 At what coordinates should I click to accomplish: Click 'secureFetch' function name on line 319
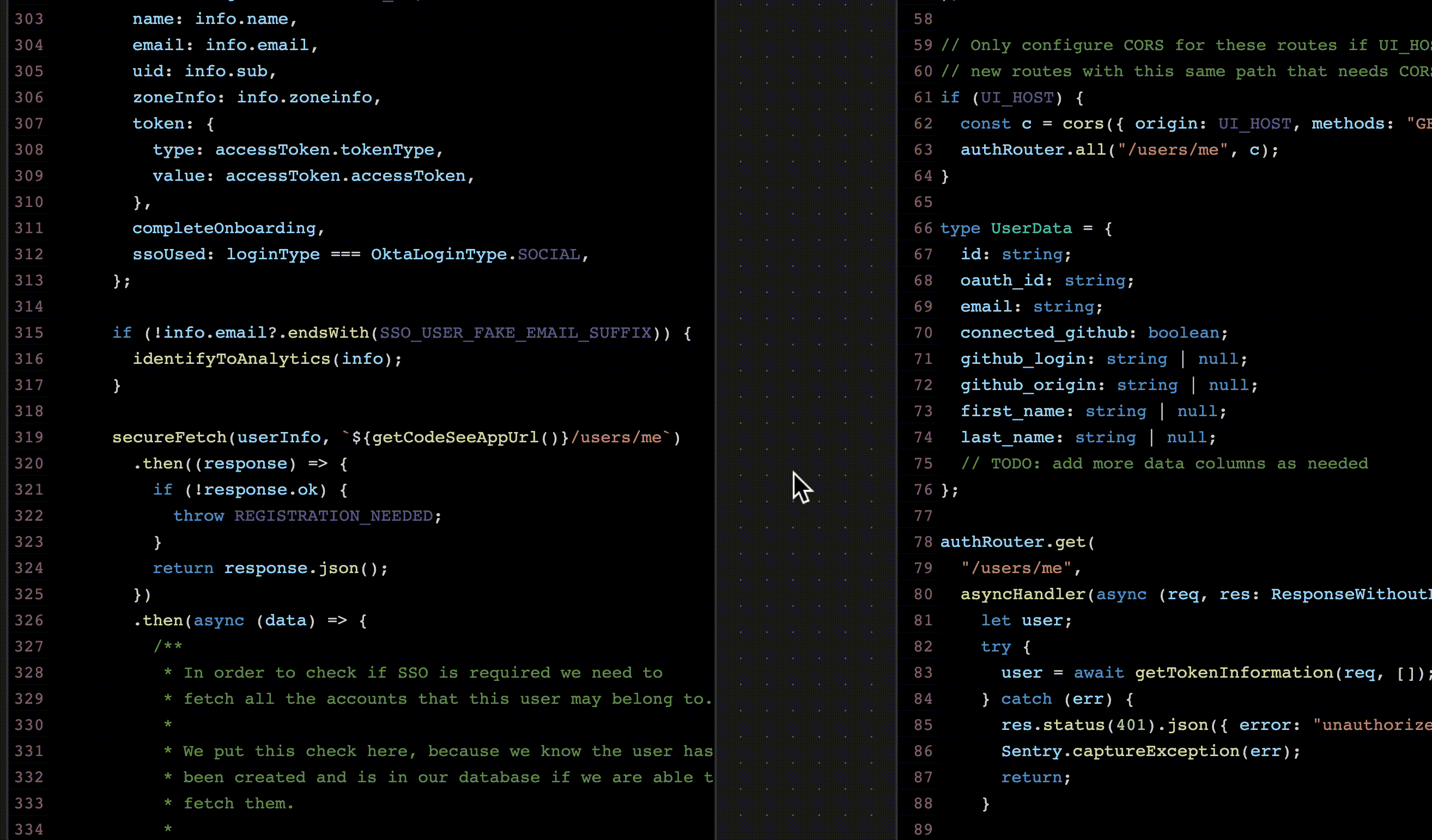169,437
